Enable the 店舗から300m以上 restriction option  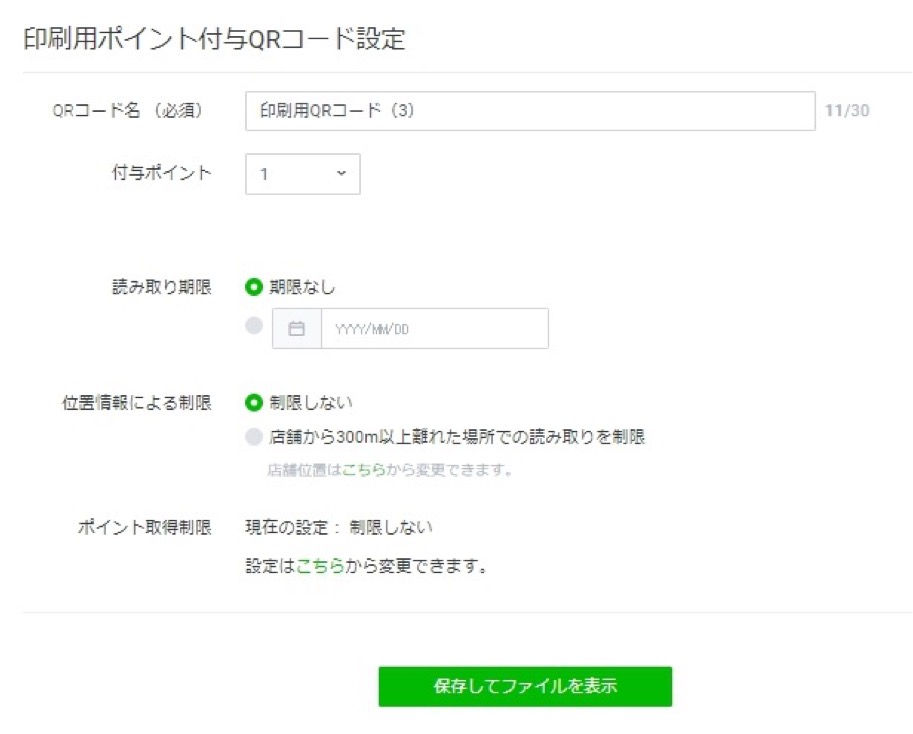(x=254, y=437)
